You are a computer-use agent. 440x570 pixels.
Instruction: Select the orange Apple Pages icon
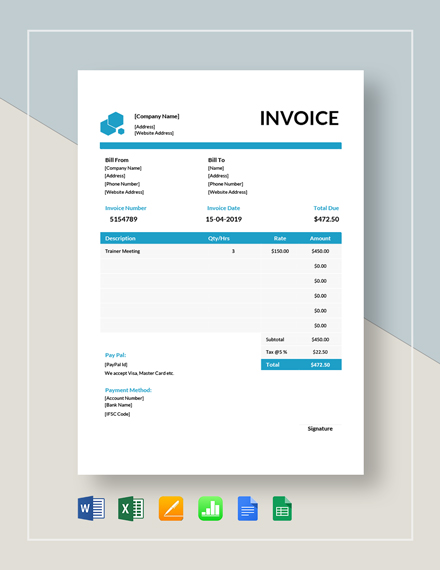click(x=171, y=508)
